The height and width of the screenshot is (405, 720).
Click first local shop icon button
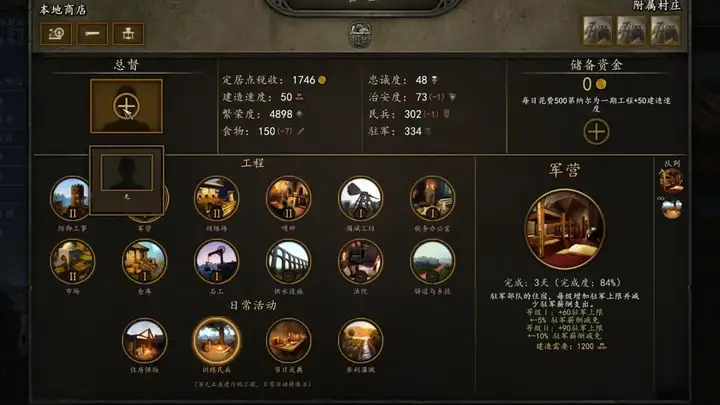click(x=56, y=34)
